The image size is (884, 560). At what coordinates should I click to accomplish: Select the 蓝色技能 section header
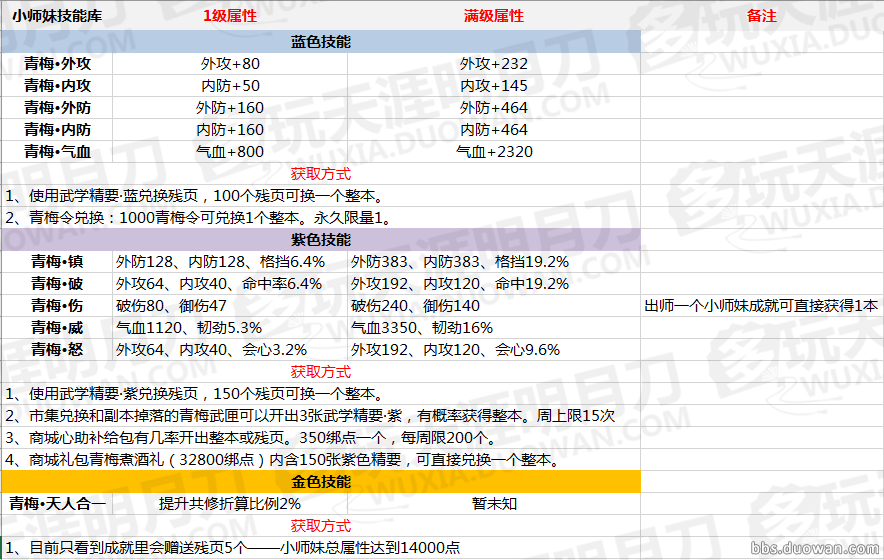click(321, 42)
